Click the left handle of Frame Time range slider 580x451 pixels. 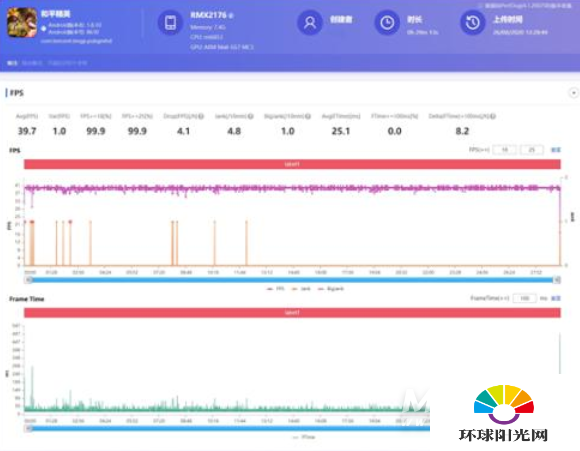coord(28,428)
